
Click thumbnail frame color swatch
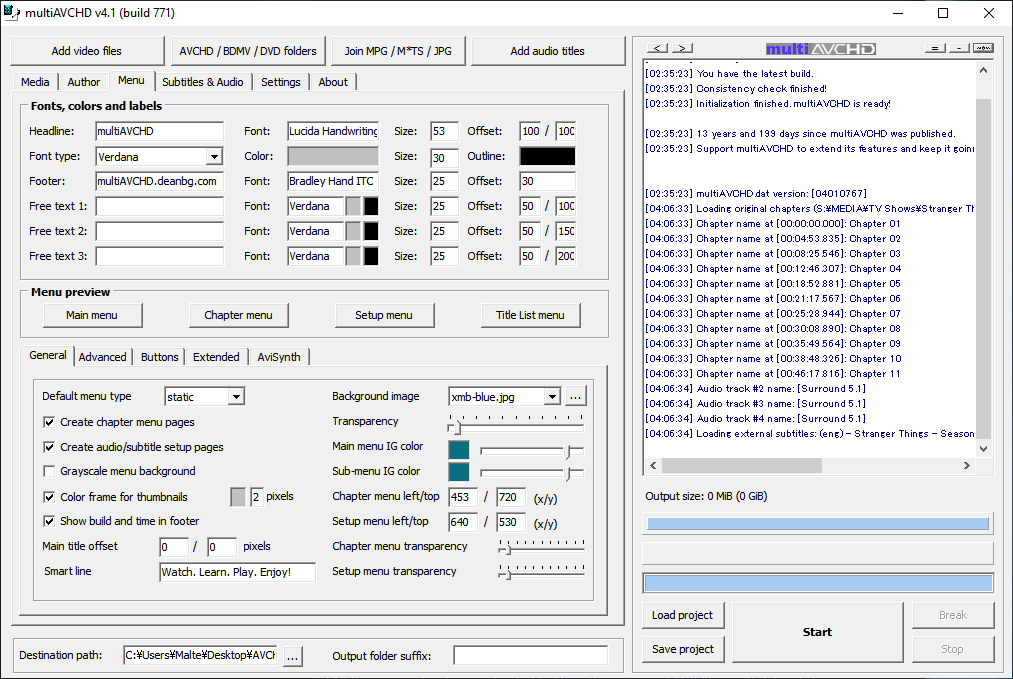[238, 497]
